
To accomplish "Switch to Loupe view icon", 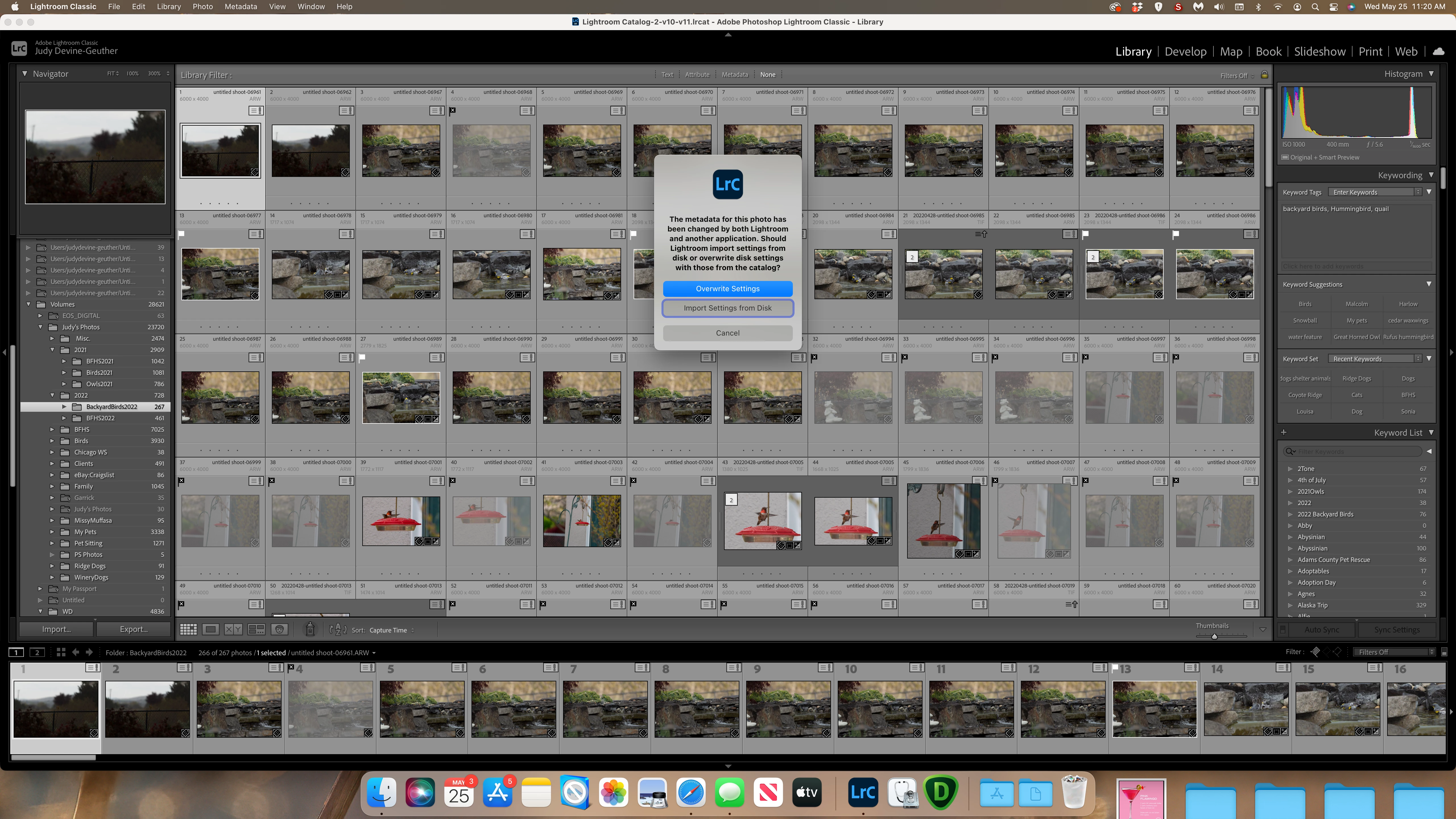I will (x=210, y=630).
